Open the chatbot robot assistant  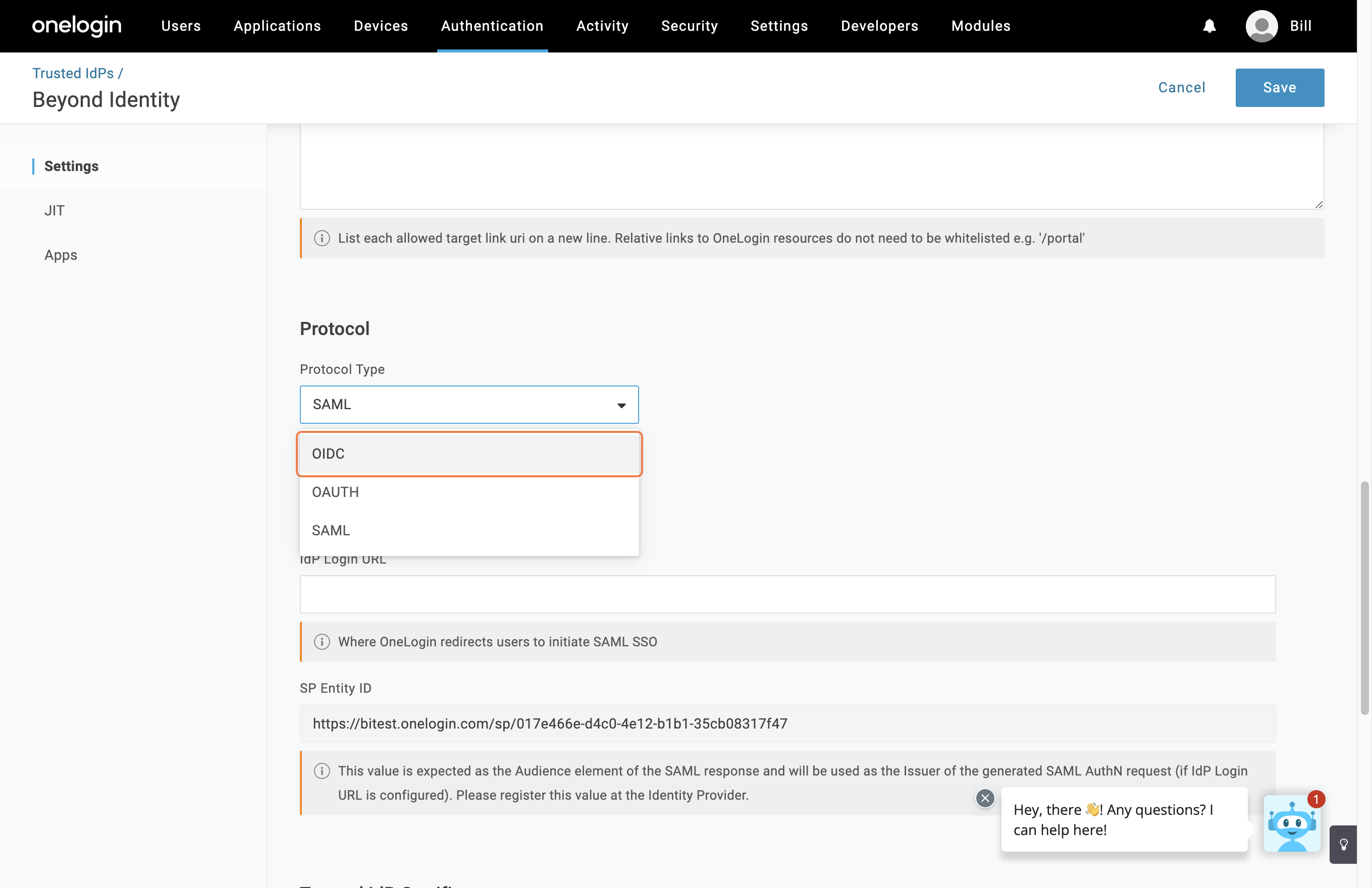[1292, 823]
